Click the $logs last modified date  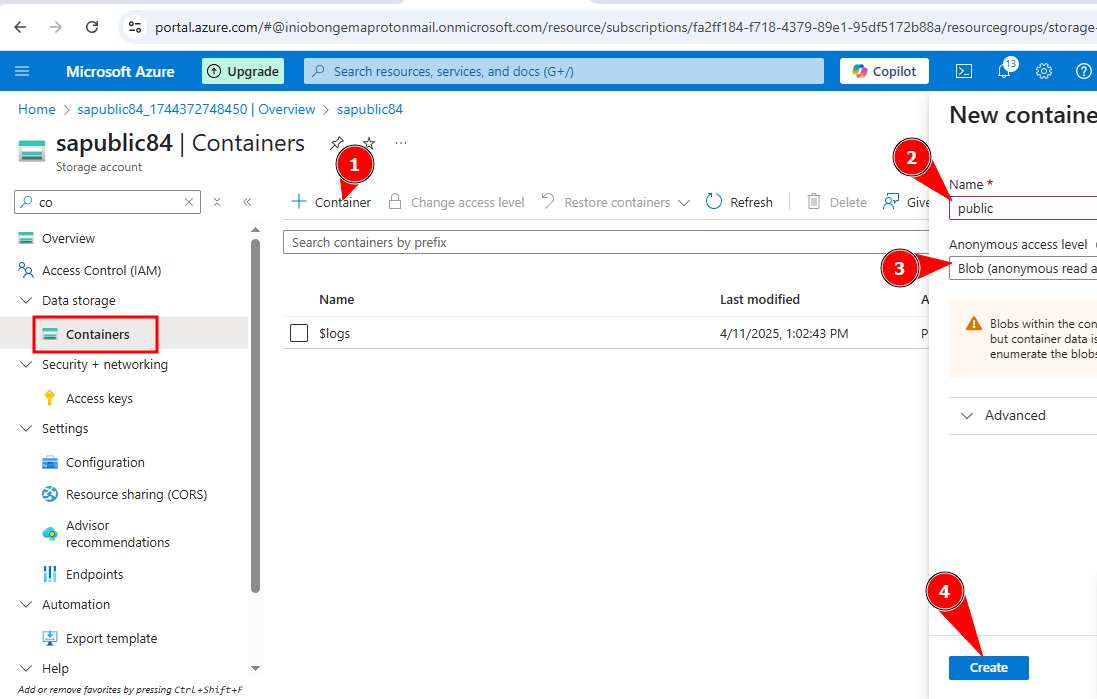[784, 334]
